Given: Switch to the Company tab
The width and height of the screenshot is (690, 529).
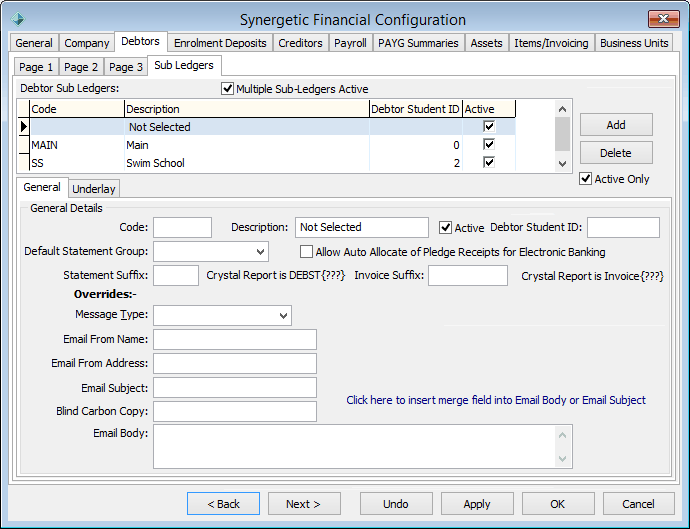Looking at the screenshot, I should click(87, 43).
